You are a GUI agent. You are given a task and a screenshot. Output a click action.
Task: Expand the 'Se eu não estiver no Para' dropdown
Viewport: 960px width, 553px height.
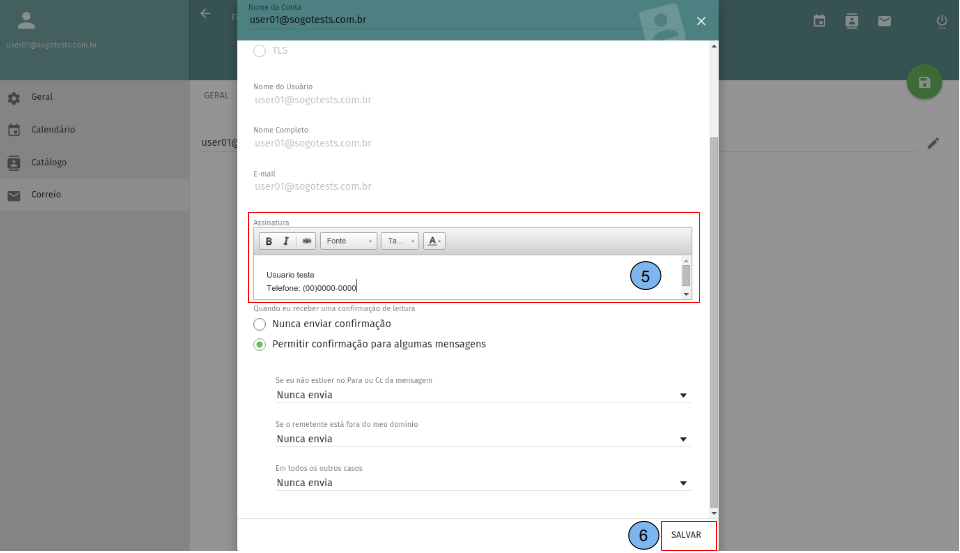click(482, 395)
